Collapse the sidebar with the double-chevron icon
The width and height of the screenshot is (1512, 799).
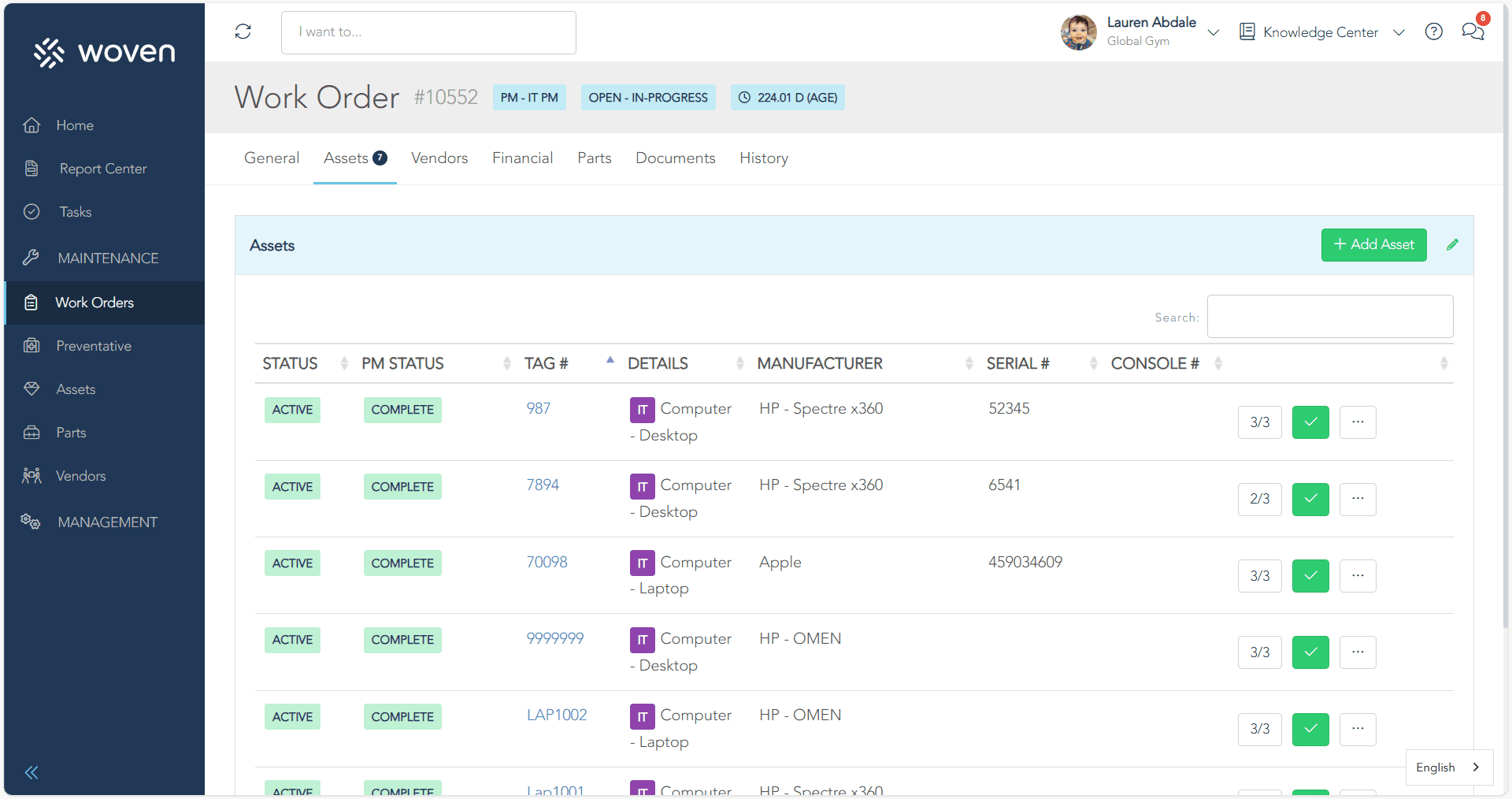(31, 772)
